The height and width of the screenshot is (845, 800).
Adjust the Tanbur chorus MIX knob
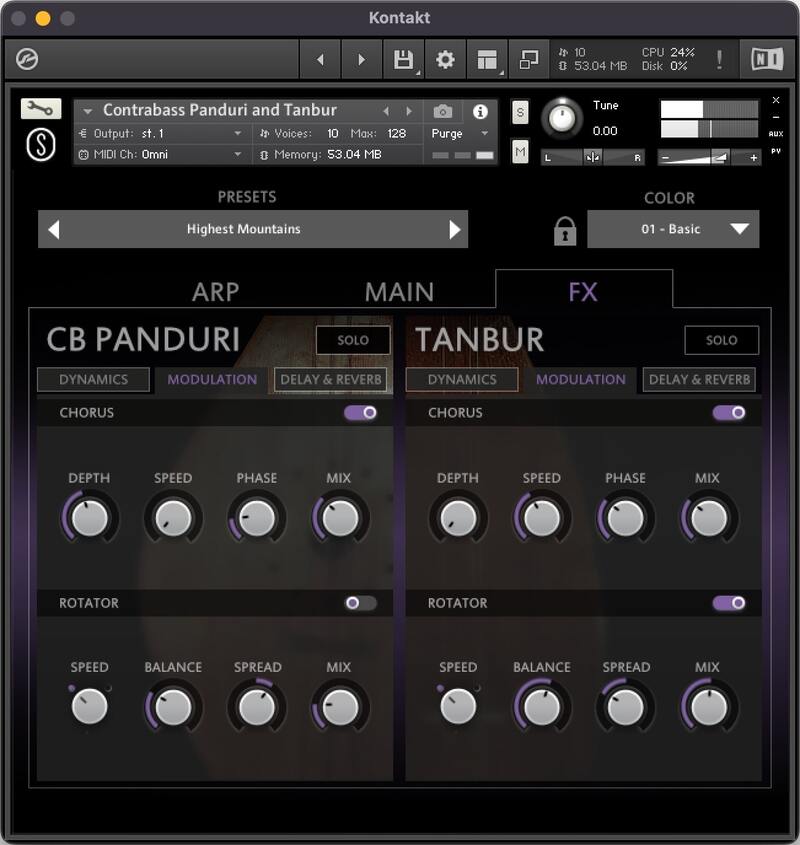(x=707, y=517)
